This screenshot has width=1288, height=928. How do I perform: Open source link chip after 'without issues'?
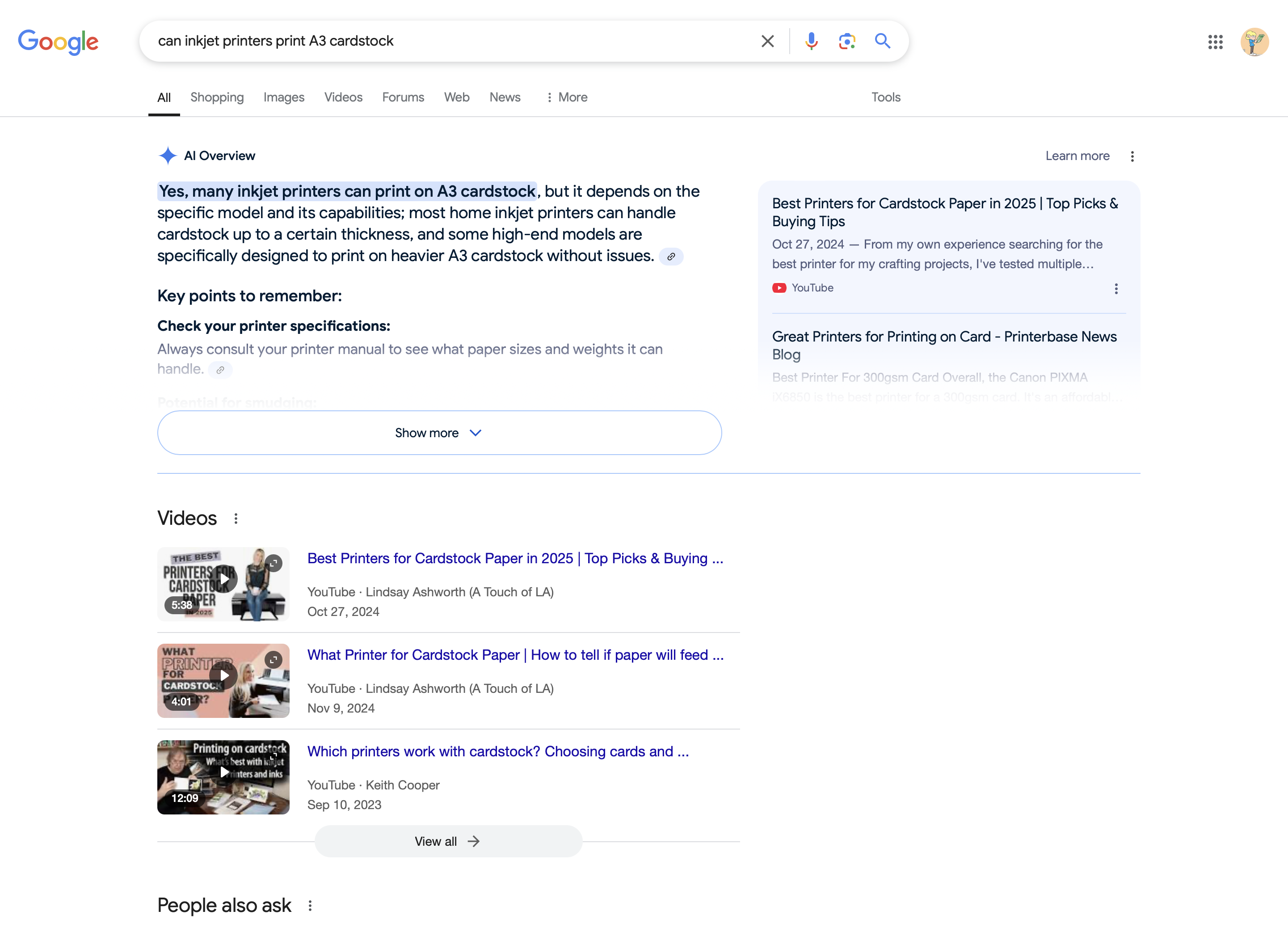click(671, 257)
